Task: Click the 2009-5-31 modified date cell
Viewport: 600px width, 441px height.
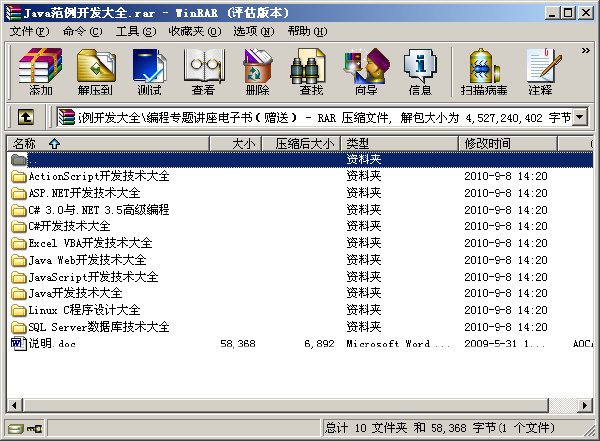Action: coord(504,344)
